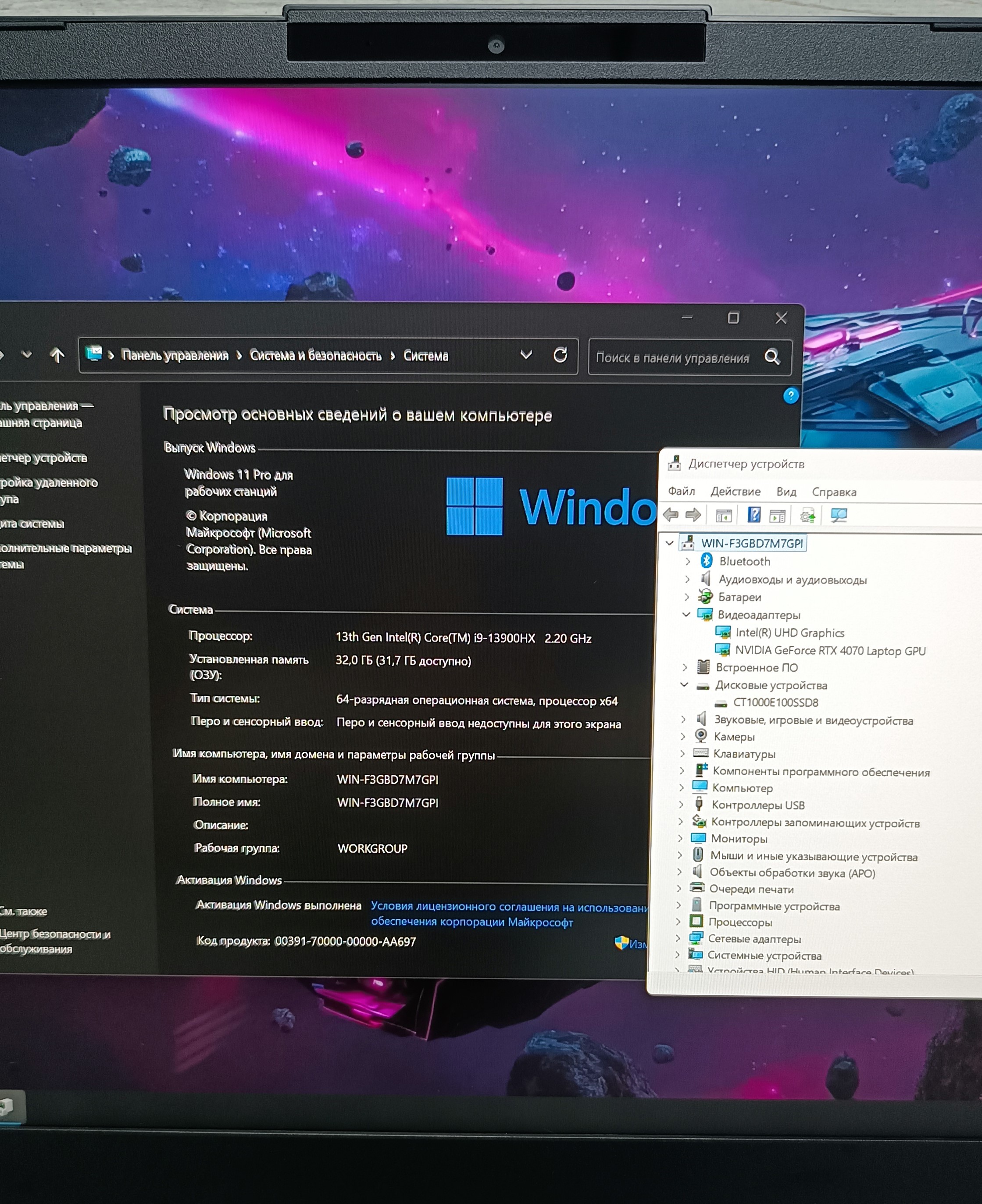Click Система и безопасность in breadcrumb
Image resolution: width=982 pixels, height=1204 pixels.
pyautogui.click(x=315, y=355)
